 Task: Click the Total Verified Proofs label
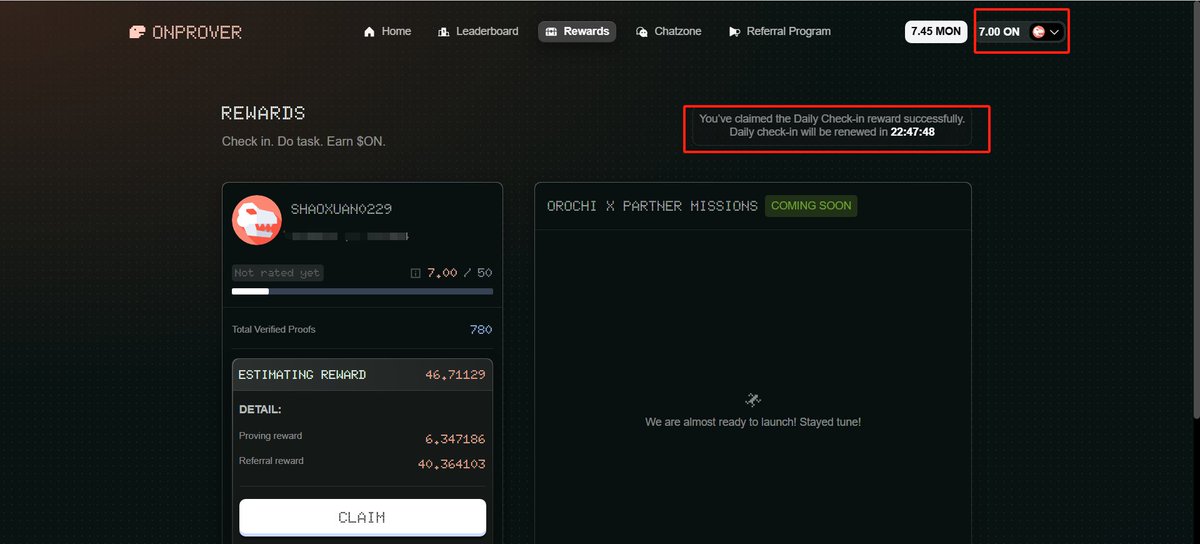(274, 329)
